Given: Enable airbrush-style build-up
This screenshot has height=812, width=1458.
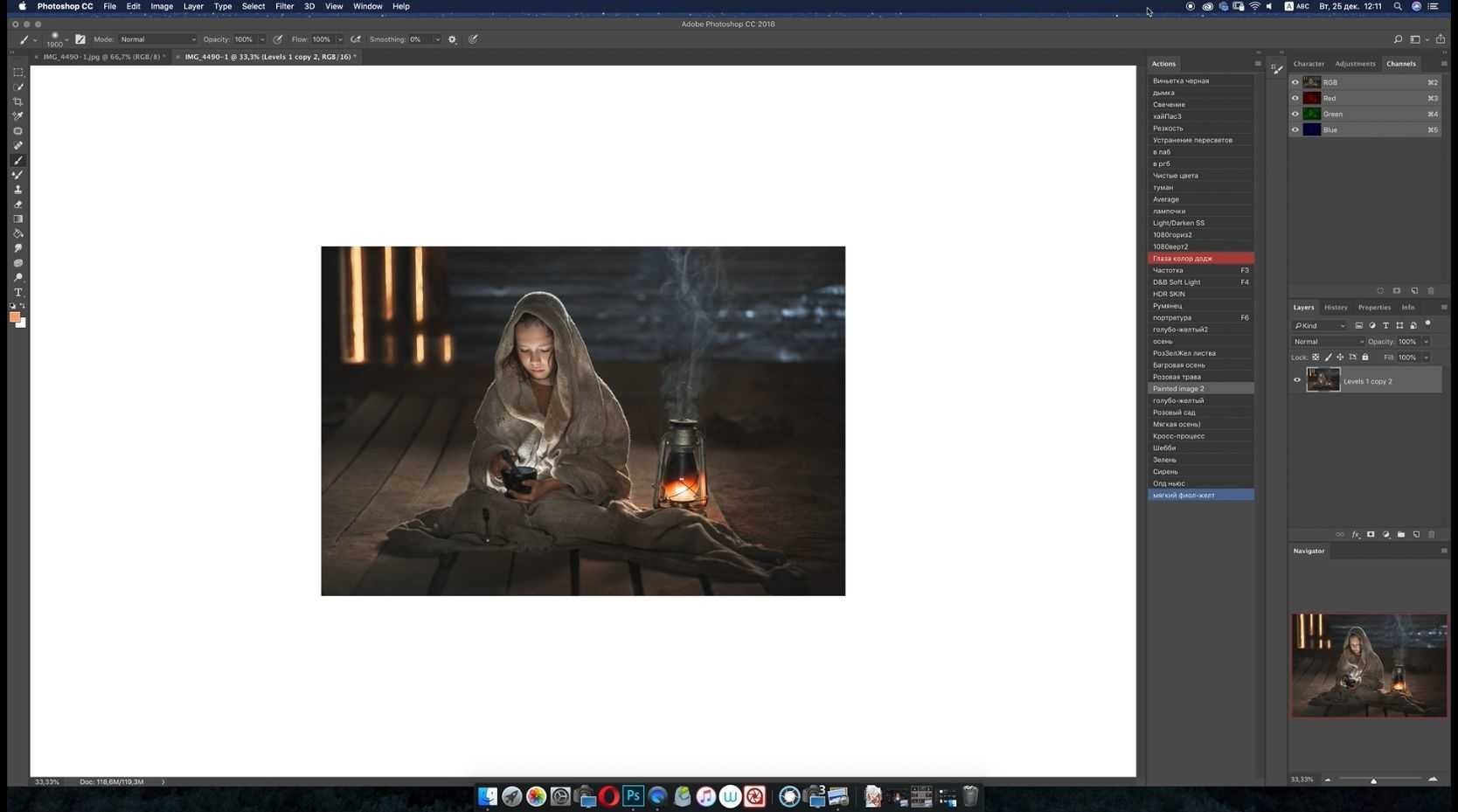Looking at the screenshot, I should point(356,39).
